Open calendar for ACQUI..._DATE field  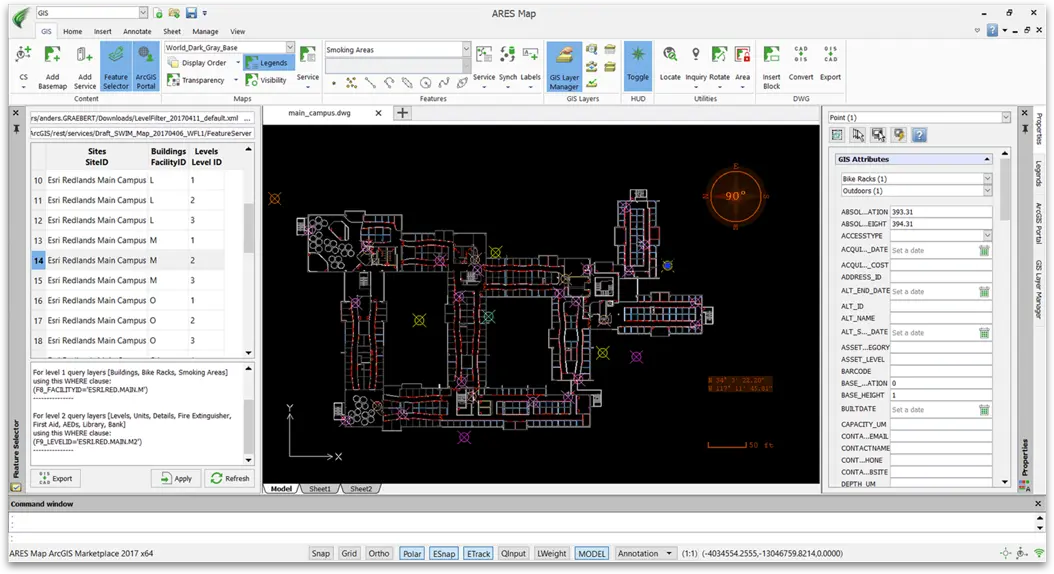coord(984,251)
